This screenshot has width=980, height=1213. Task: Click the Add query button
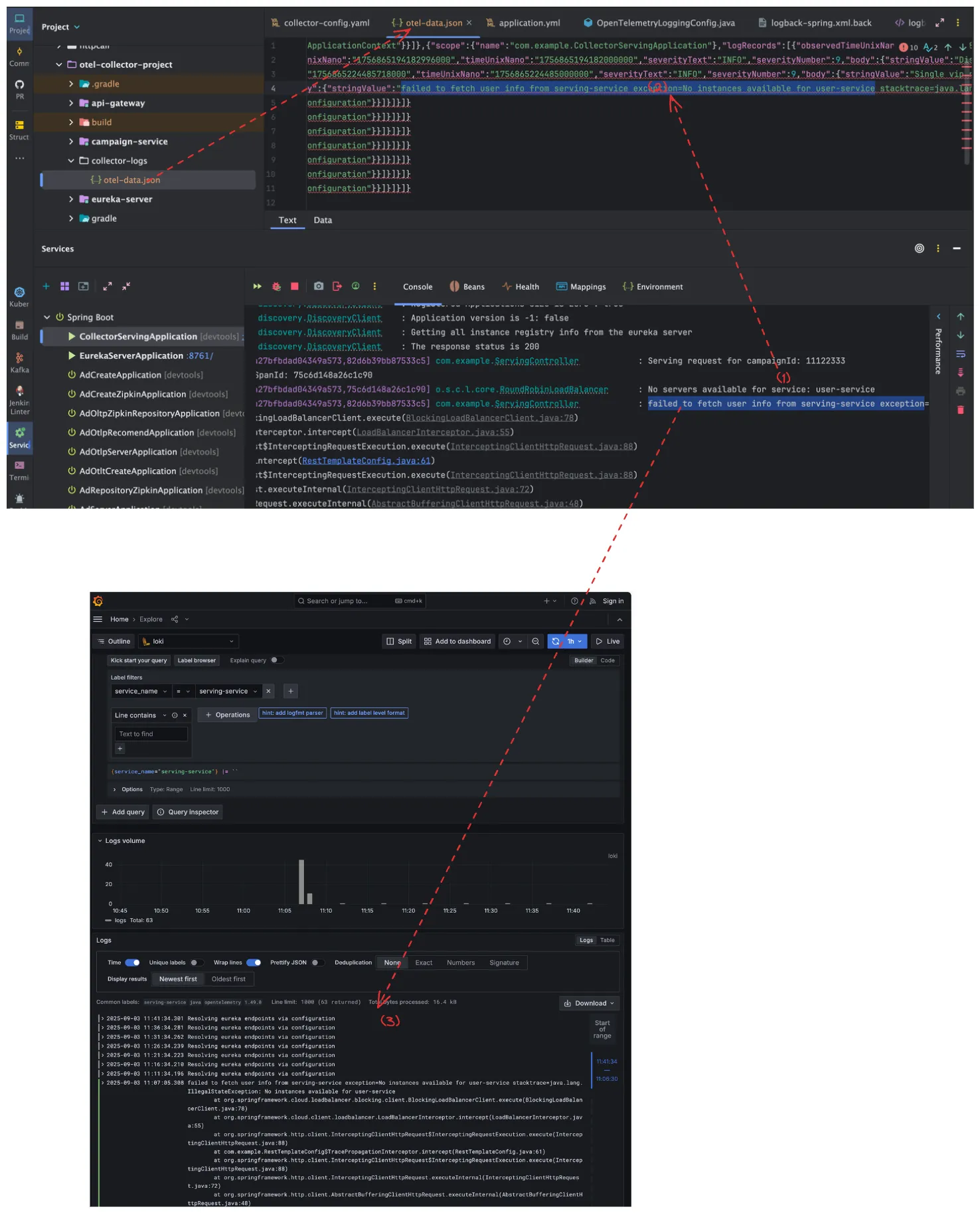tap(123, 812)
